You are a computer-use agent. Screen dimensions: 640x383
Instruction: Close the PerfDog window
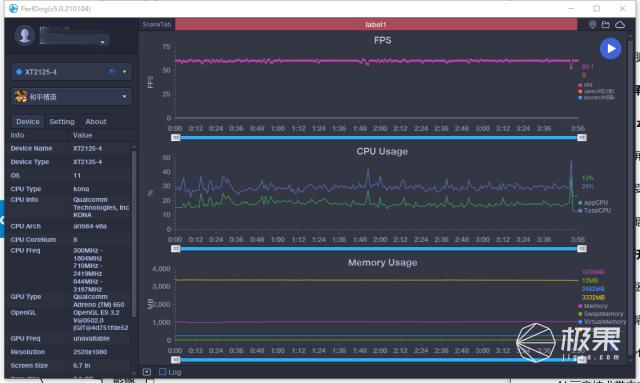click(x=622, y=8)
